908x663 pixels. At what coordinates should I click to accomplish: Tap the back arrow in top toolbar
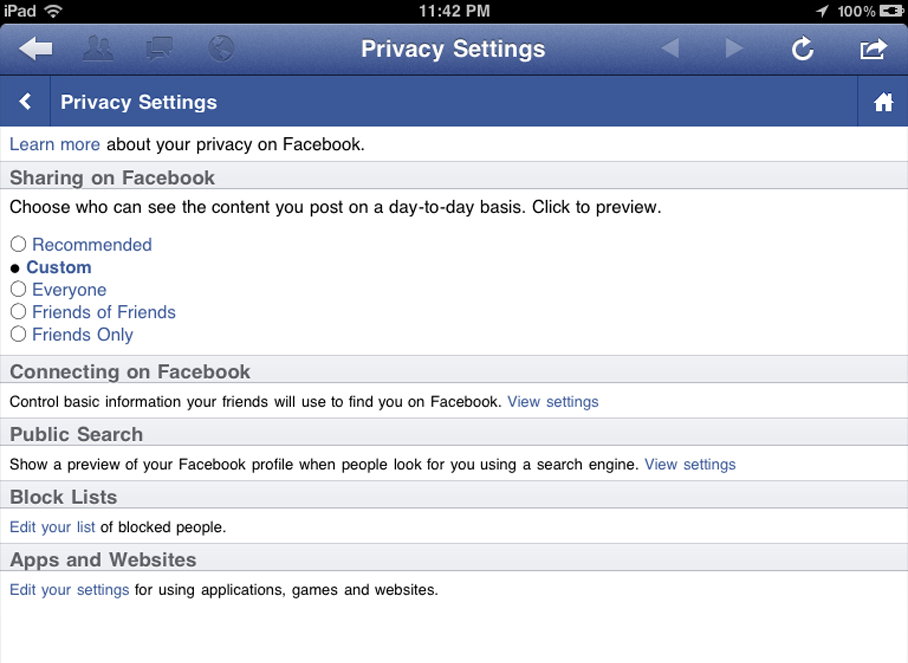pos(36,49)
